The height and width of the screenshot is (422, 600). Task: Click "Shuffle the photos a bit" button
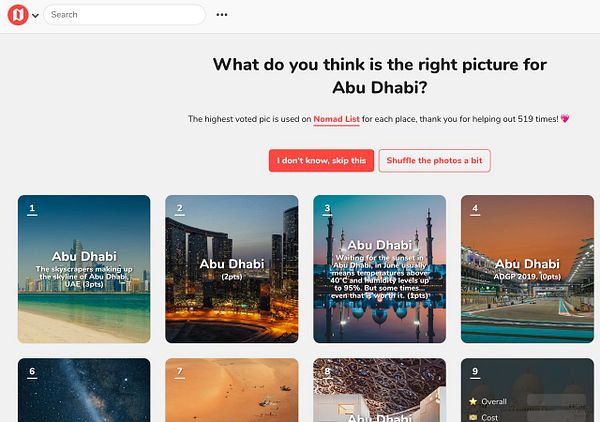point(434,160)
